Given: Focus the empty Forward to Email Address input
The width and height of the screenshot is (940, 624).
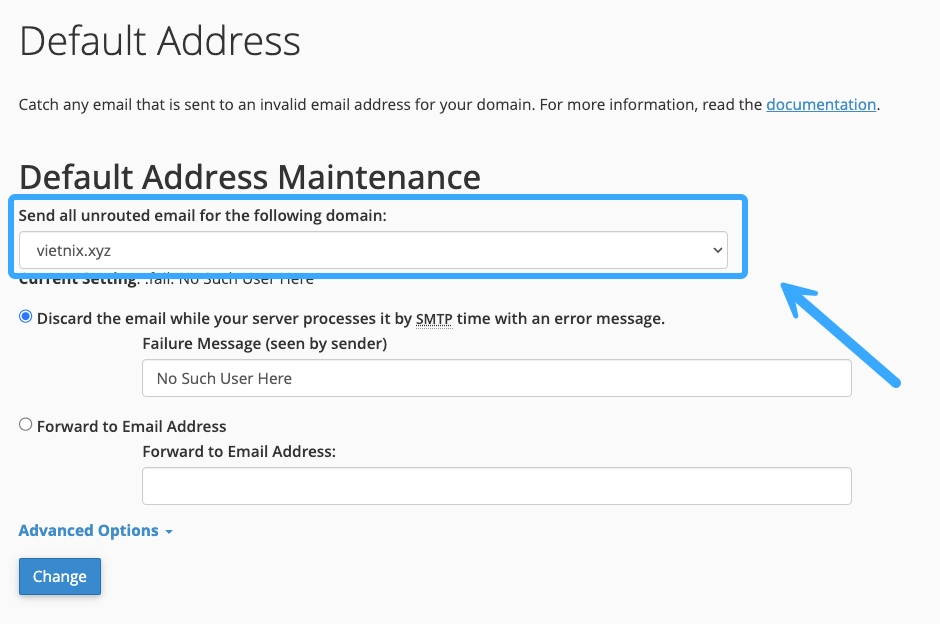Looking at the screenshot, I should [496, 486].
